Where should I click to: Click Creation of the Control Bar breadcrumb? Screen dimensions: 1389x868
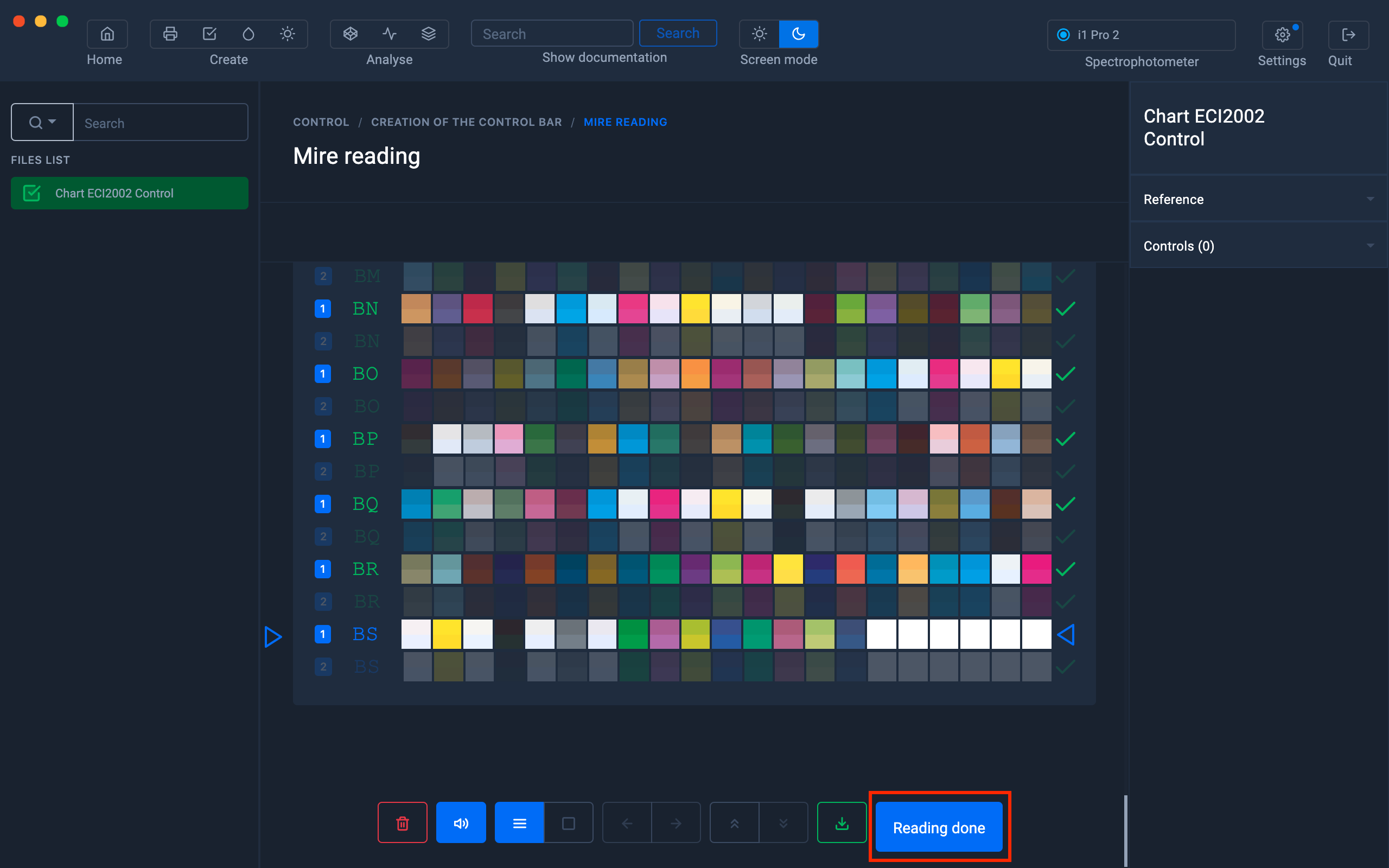(x=466, y=122)
